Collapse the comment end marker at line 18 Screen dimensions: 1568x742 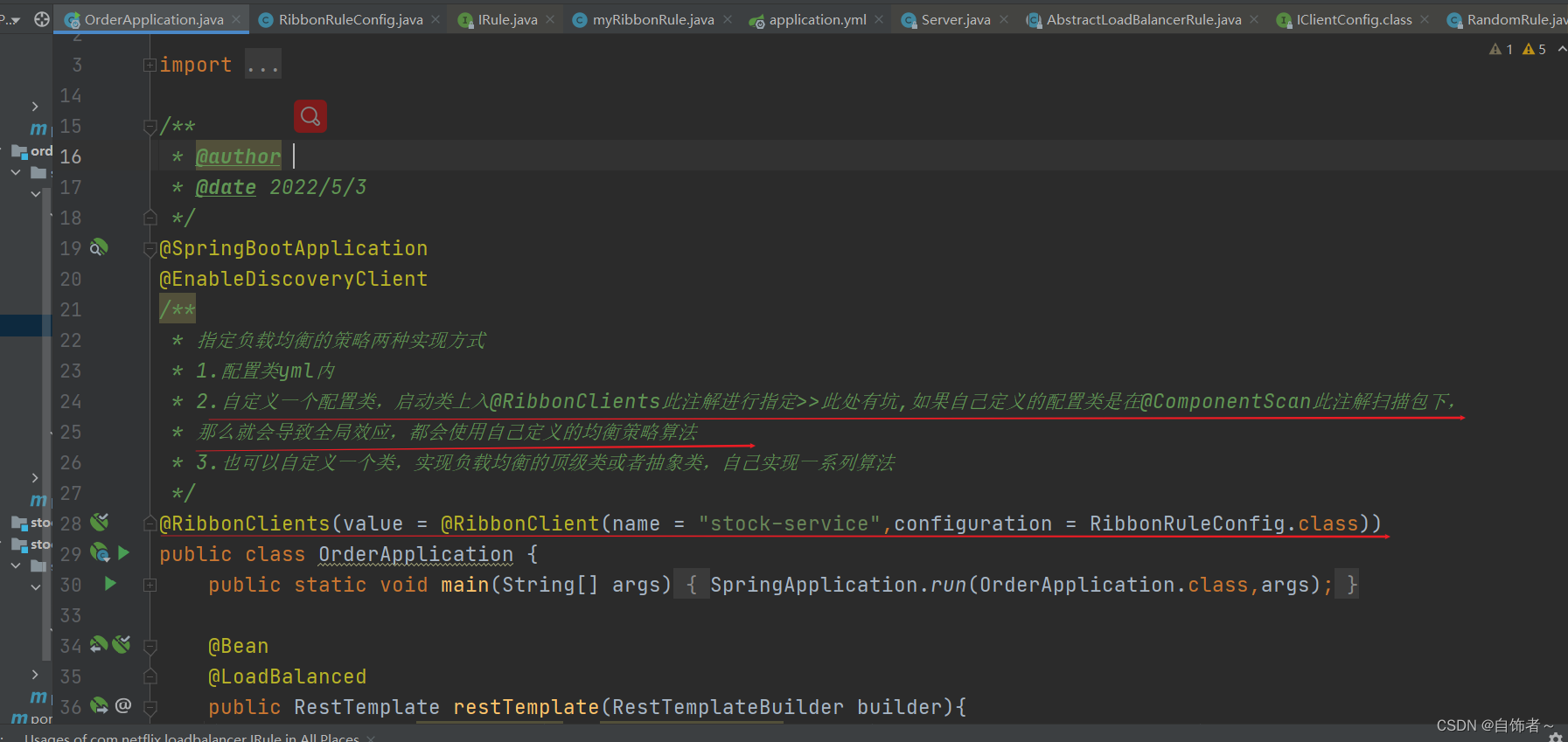click(150, 217)
